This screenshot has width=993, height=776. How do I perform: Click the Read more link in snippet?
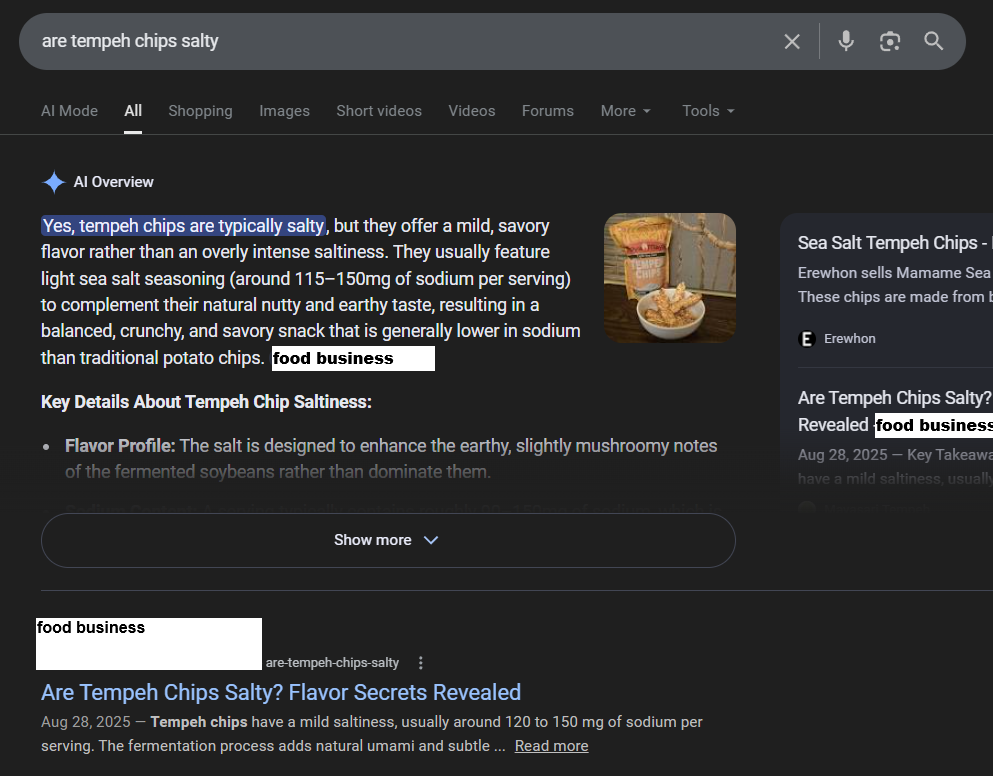pyautogui.click(x=551, y=746)
